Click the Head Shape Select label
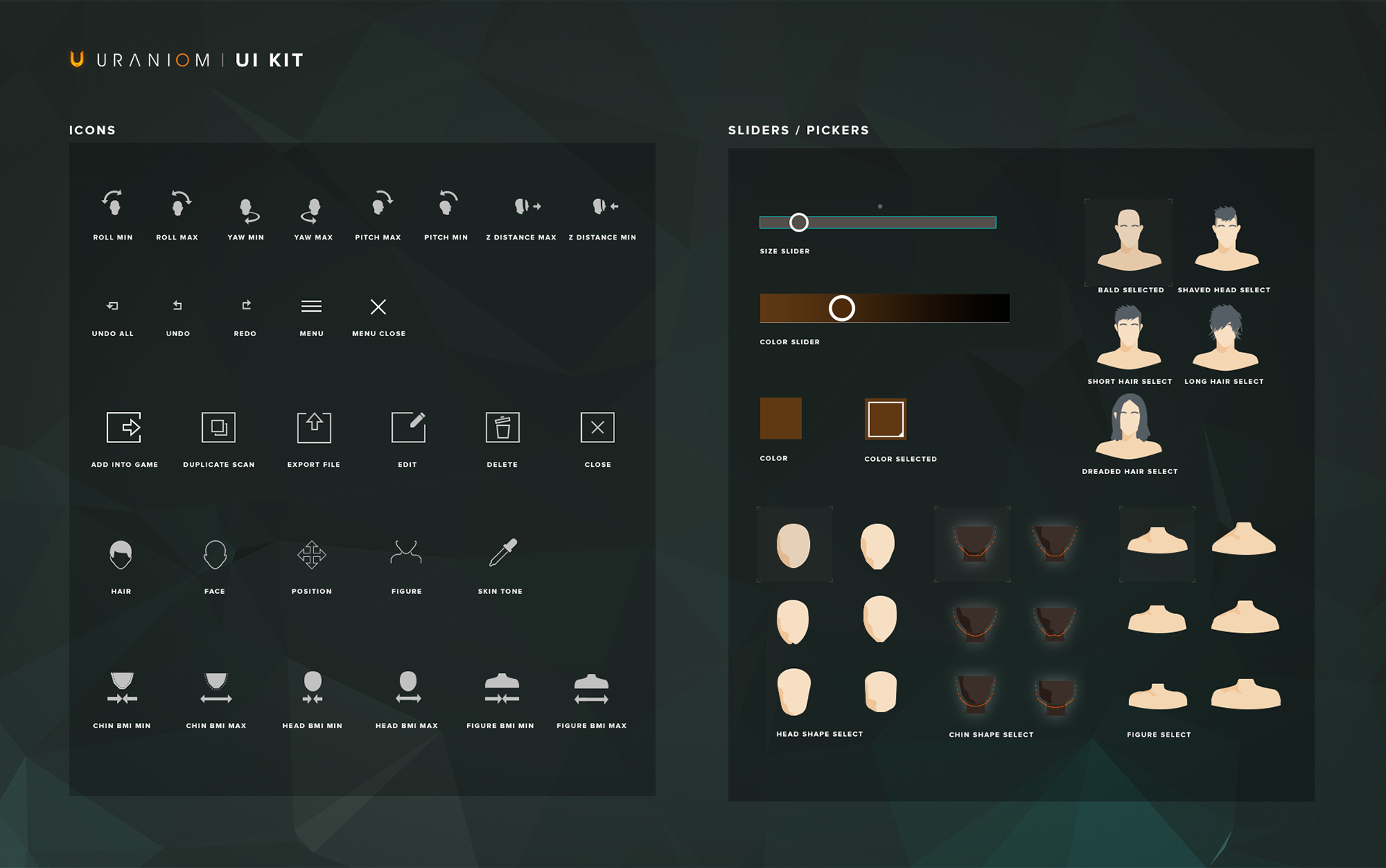 point(819,734)
